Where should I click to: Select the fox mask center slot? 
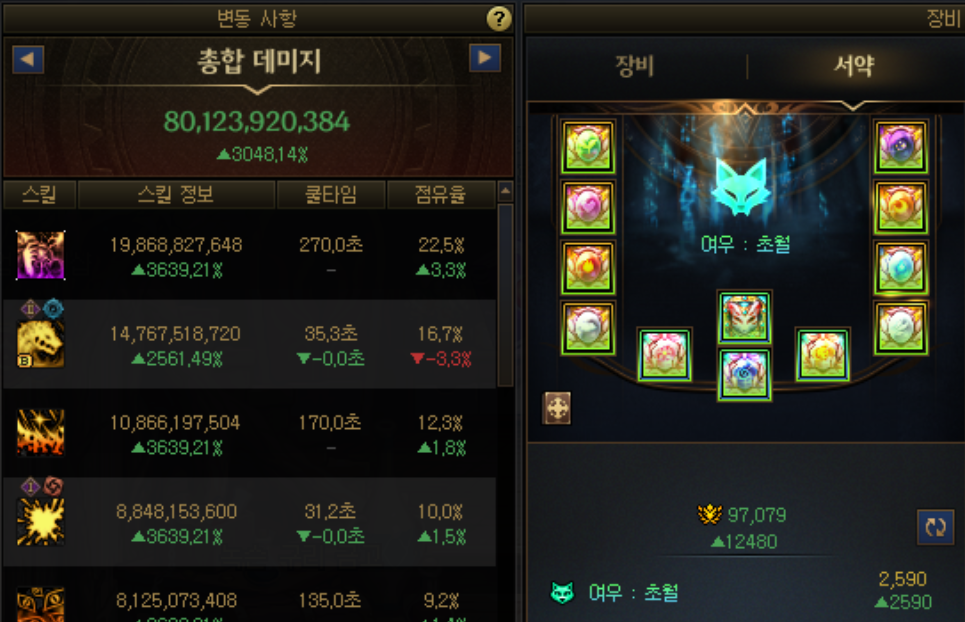pyautogui.click(x=744, y=317)
